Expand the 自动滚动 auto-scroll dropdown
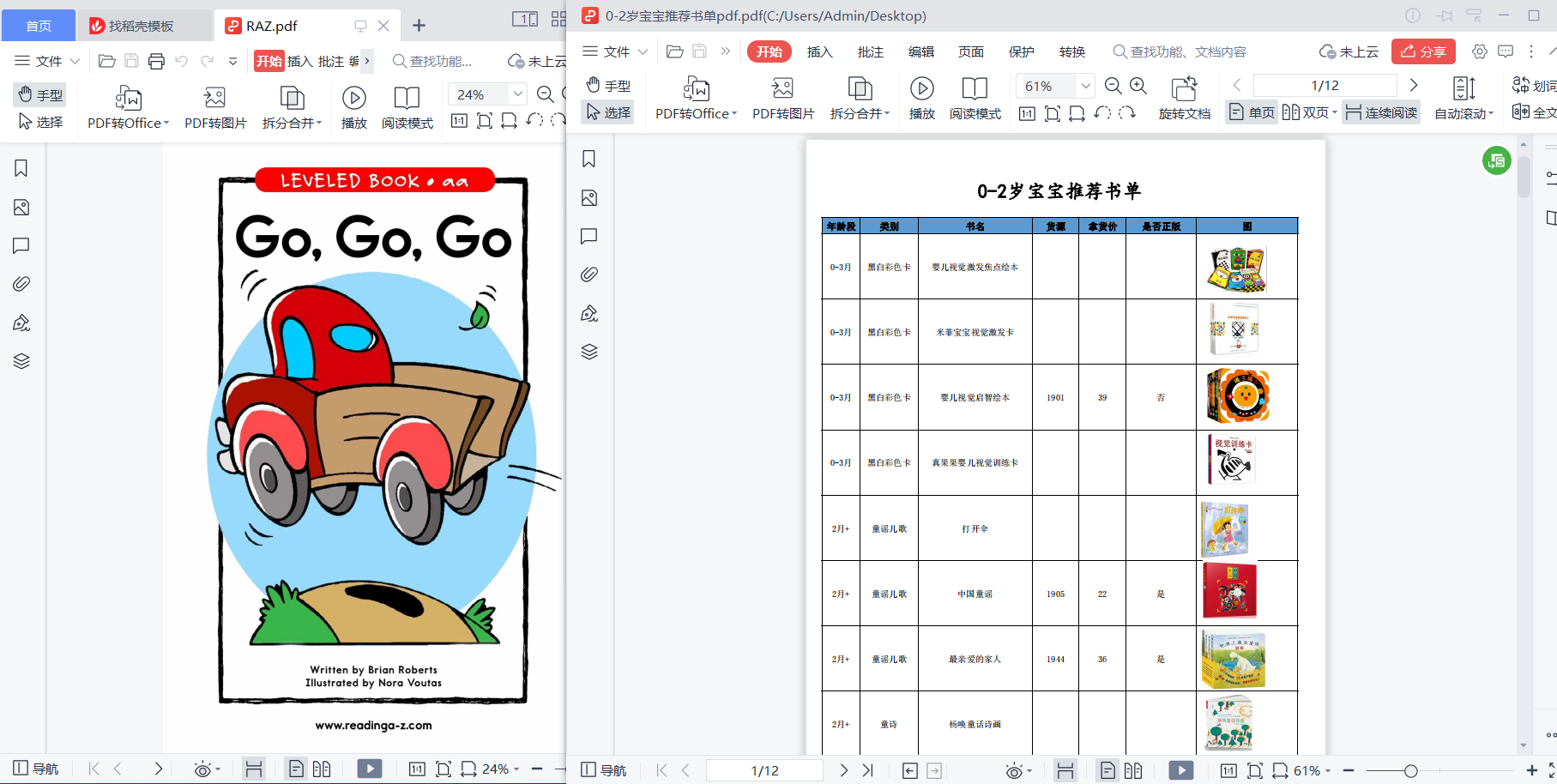The image size is (1557, 784). [x=1463, y=112]
